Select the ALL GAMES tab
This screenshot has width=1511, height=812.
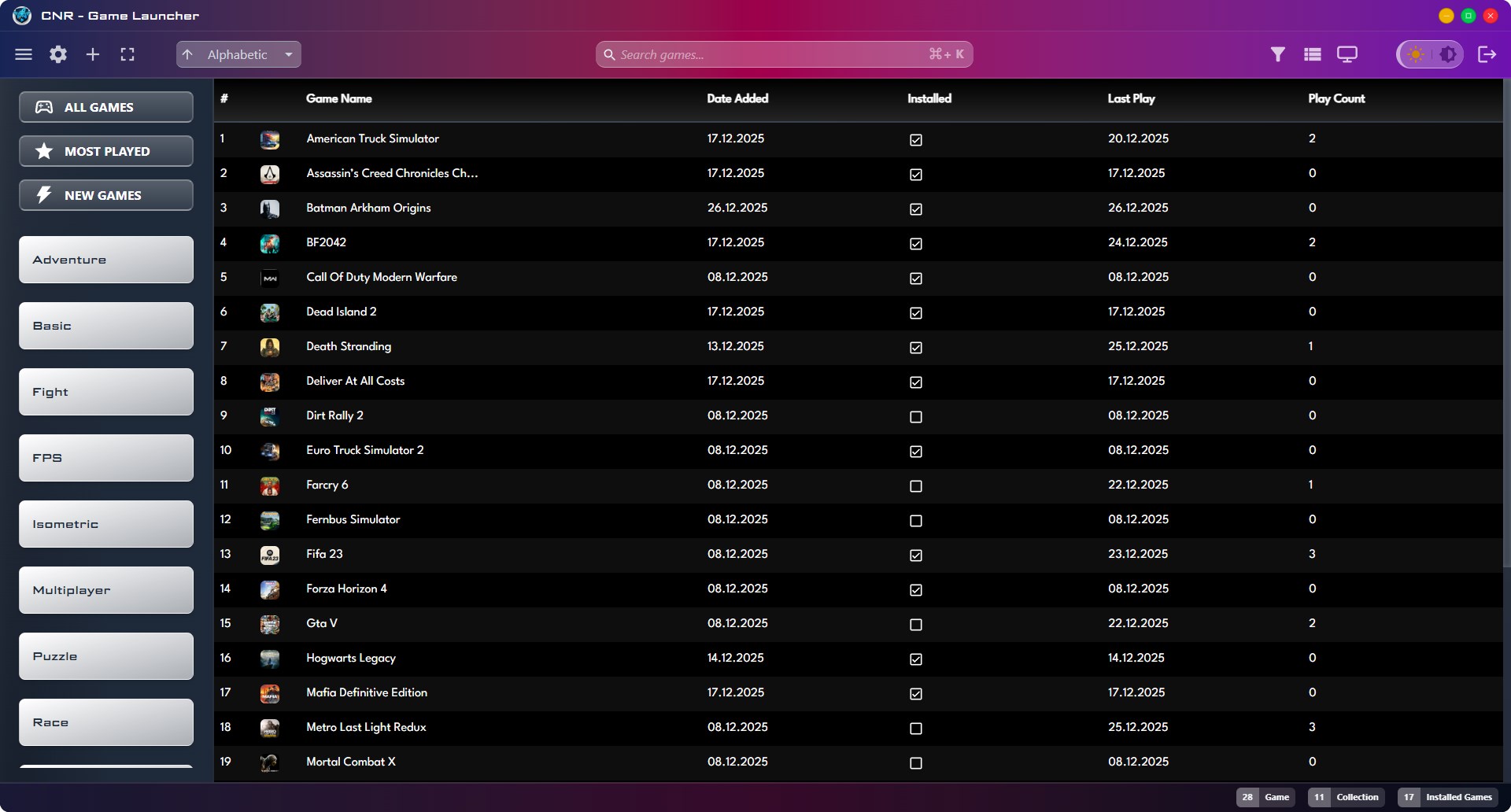click(x=106, y=107)
